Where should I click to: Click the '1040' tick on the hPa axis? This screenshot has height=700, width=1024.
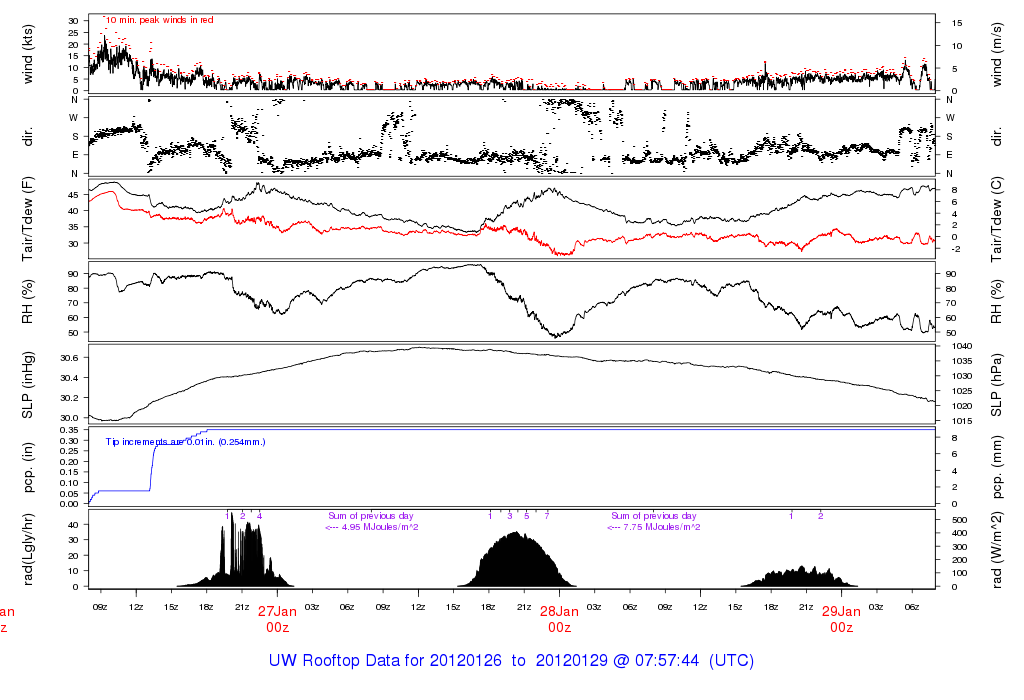pyautogui.click(x=962, y=346)
